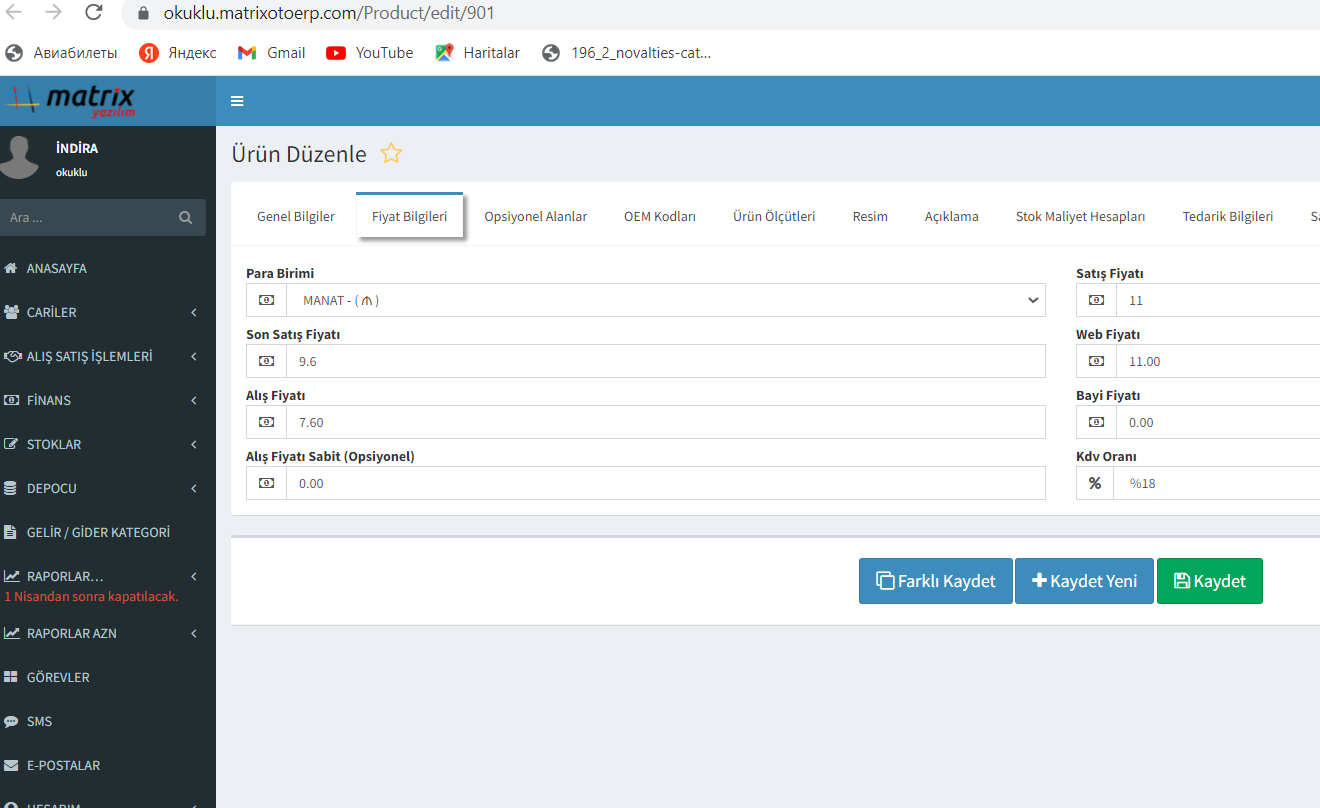Open the OEM Kodları tab
The height and width of the screenshot is (808, 1320).
pyautogui.click(x=660, y=217)
